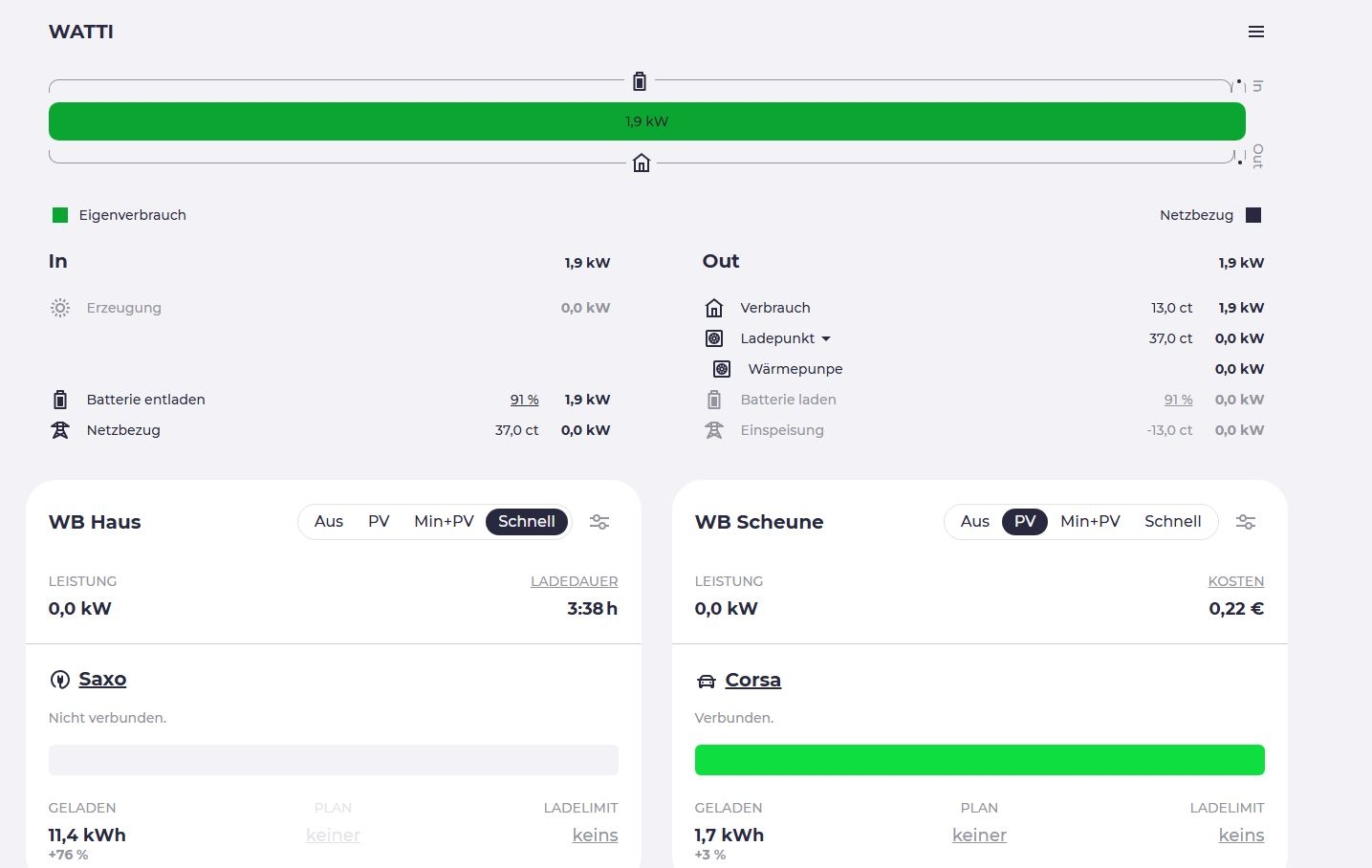Set WB Haus mode to PV
Screen dimensions: 1372x868
(x=379, y=522)
